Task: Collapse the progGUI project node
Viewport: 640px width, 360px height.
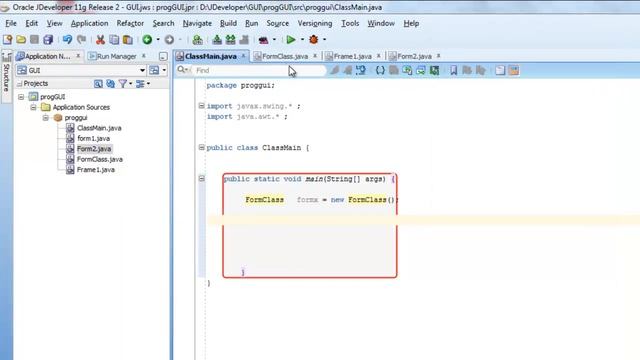Action: [x=21, y=97]
